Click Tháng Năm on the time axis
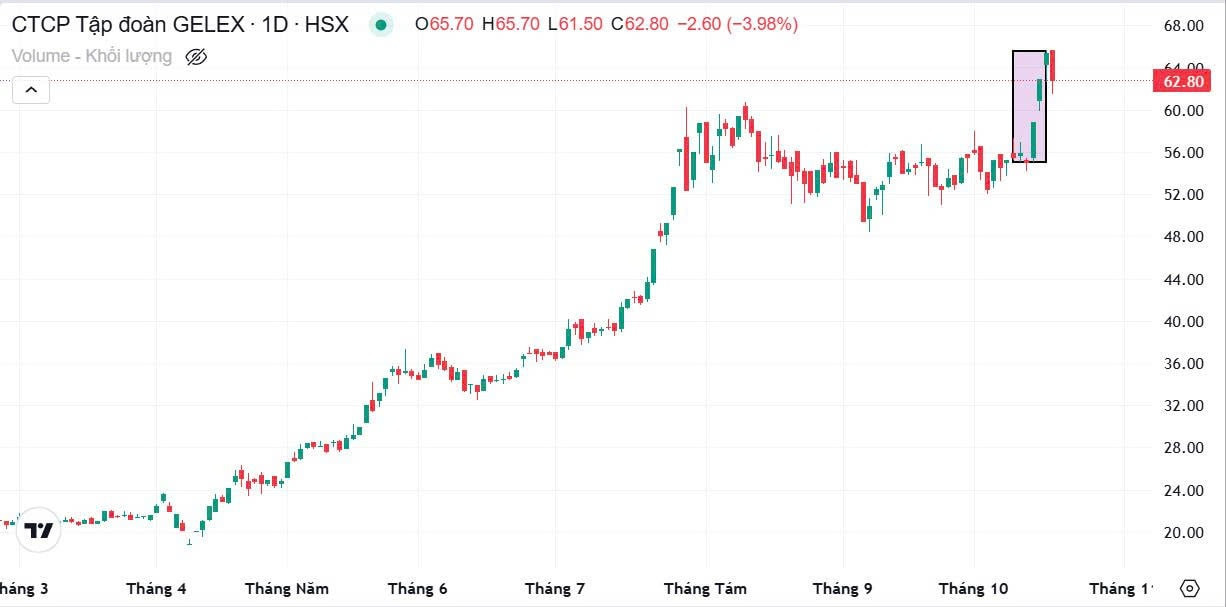The height and width of the screenshot is (607, 1226). (287, 589)
